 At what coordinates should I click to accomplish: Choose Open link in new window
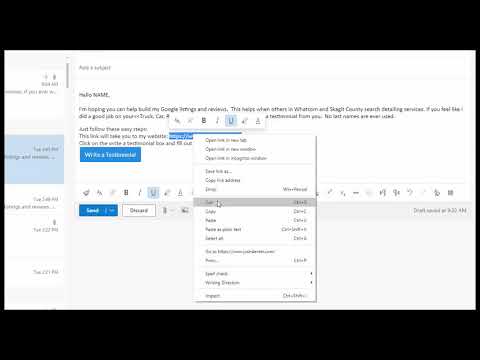255,149
